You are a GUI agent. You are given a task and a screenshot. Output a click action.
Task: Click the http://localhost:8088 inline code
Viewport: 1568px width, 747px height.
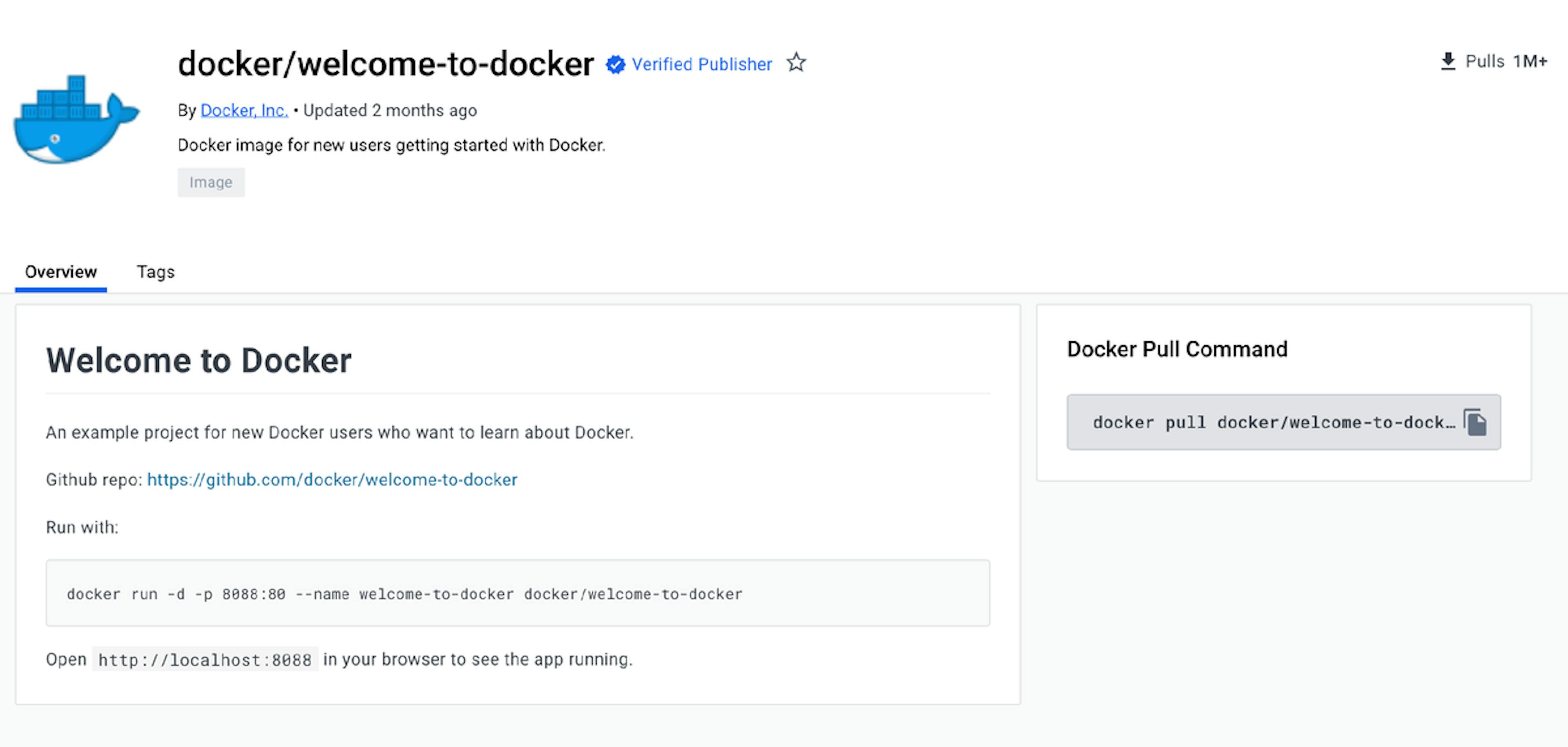click(x=205, y=659)
